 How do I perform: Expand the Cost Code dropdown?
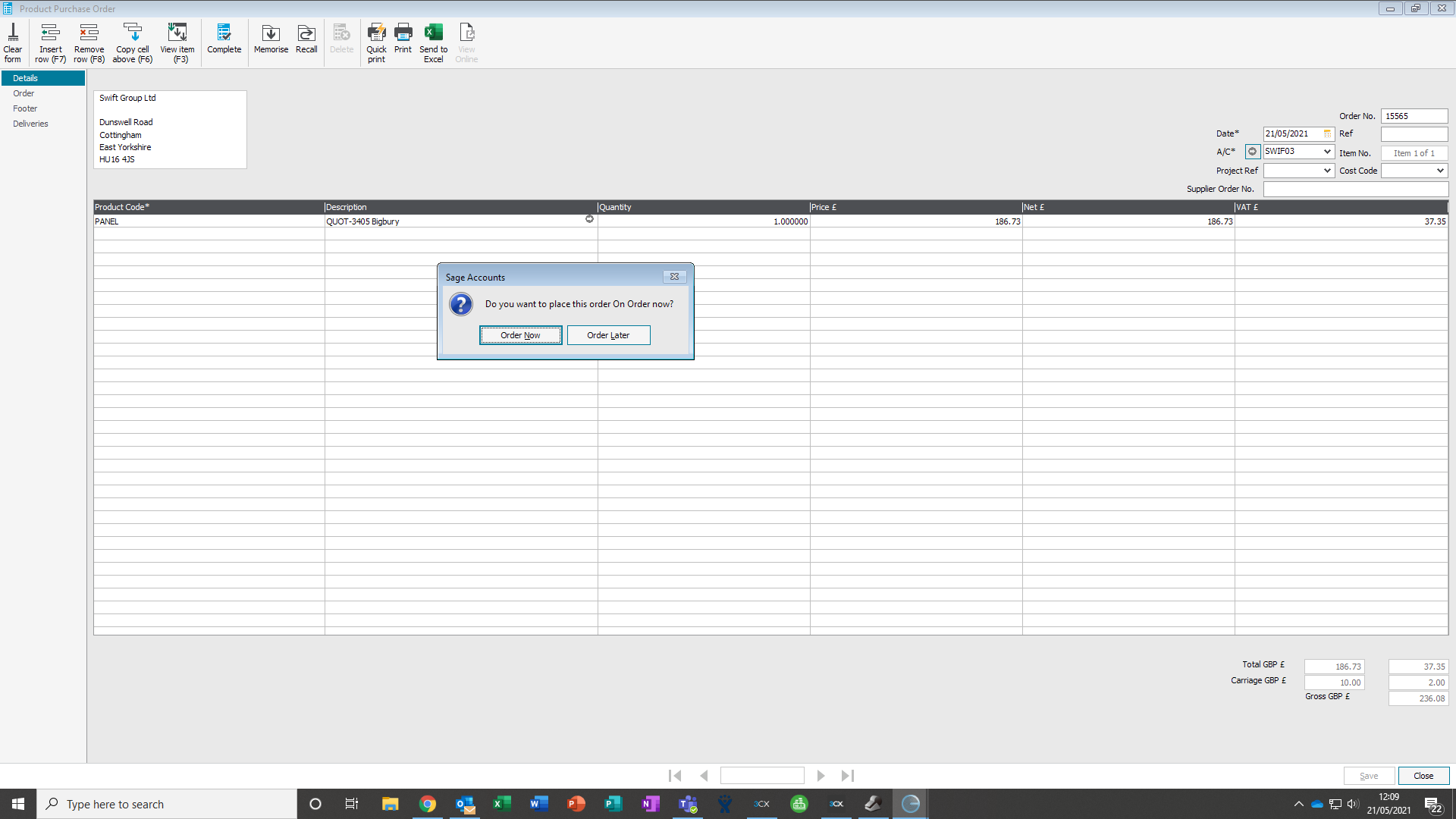coord(1440,171)
